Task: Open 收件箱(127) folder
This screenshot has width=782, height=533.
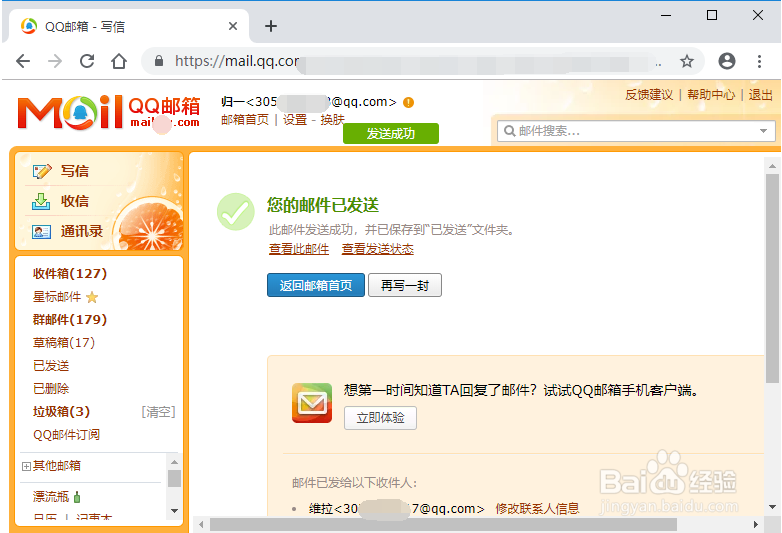Action: coord(70,274)
